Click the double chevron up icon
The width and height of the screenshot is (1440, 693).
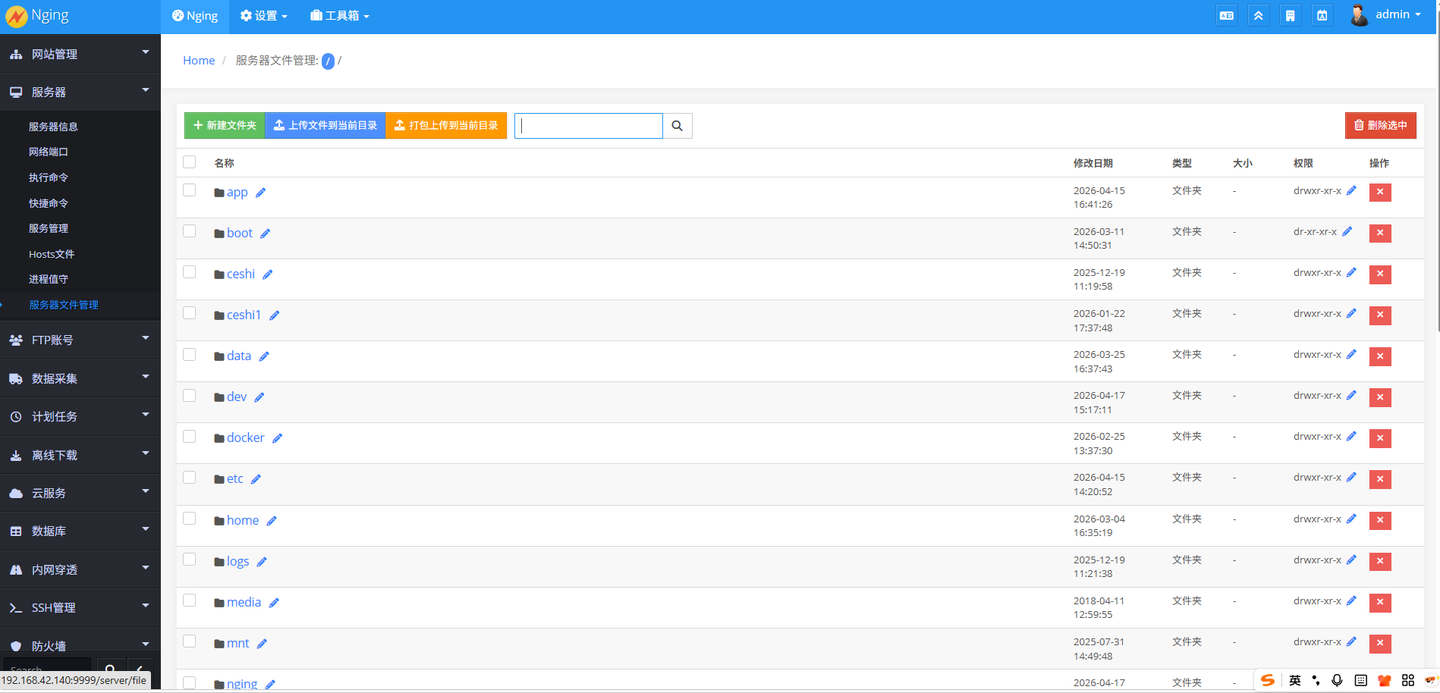[x=1258, y=16]
